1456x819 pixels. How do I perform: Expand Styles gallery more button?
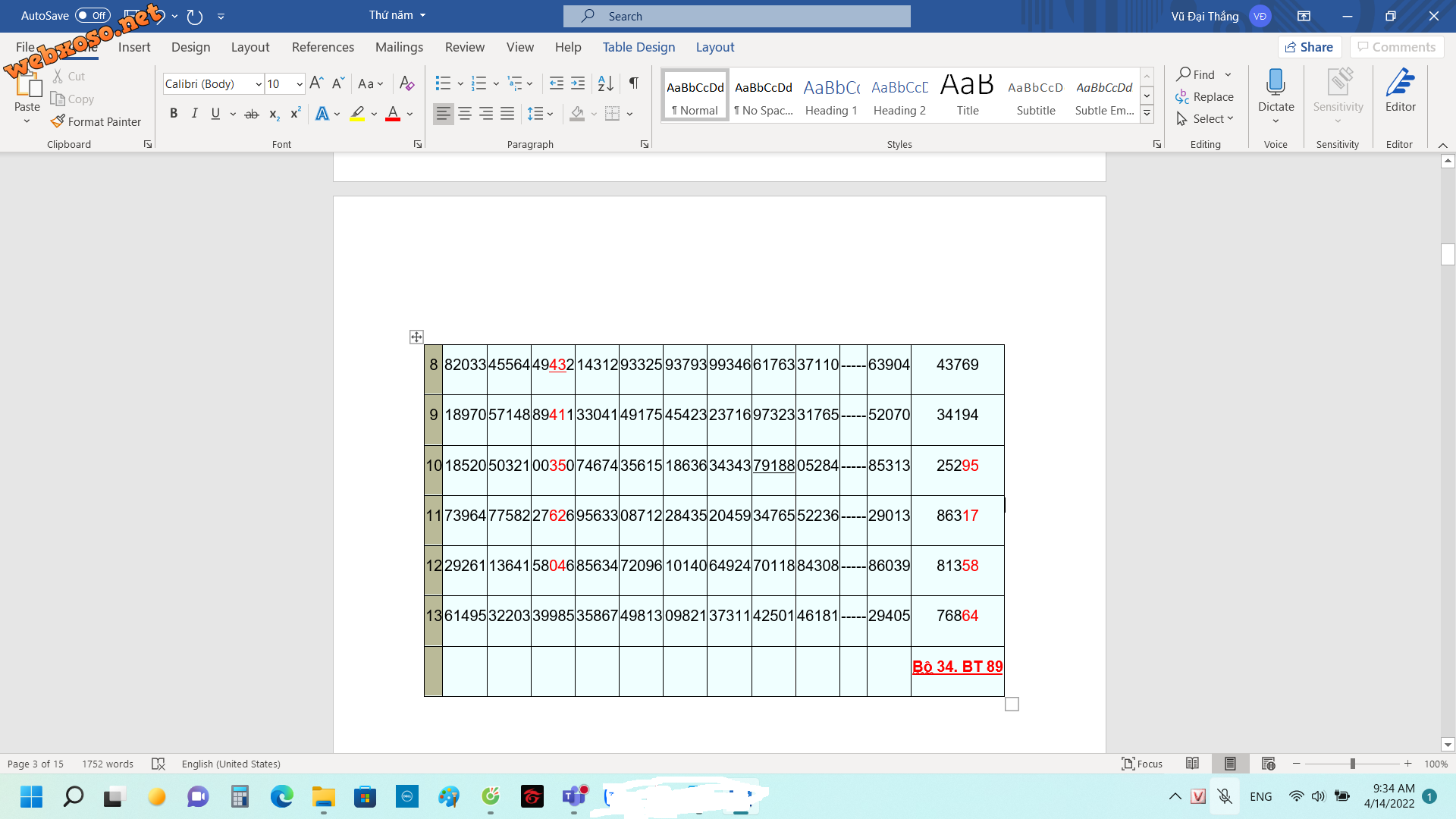pyautogui.click(x=1147, y=114)
